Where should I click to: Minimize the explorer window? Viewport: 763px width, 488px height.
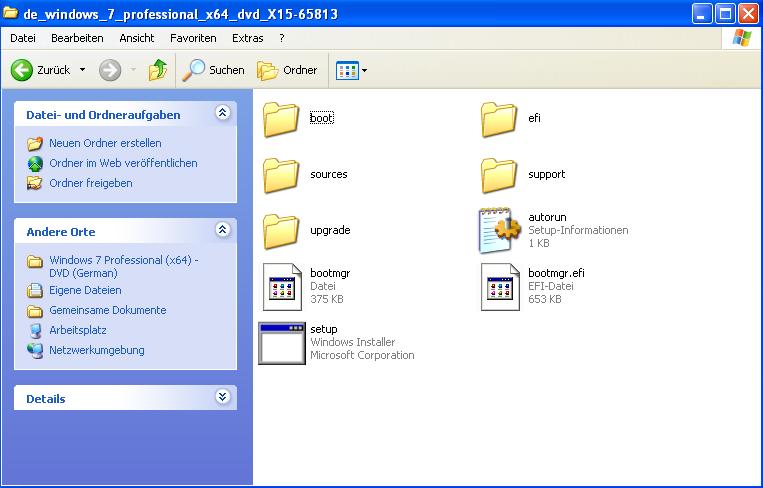(x=702, y=14)
